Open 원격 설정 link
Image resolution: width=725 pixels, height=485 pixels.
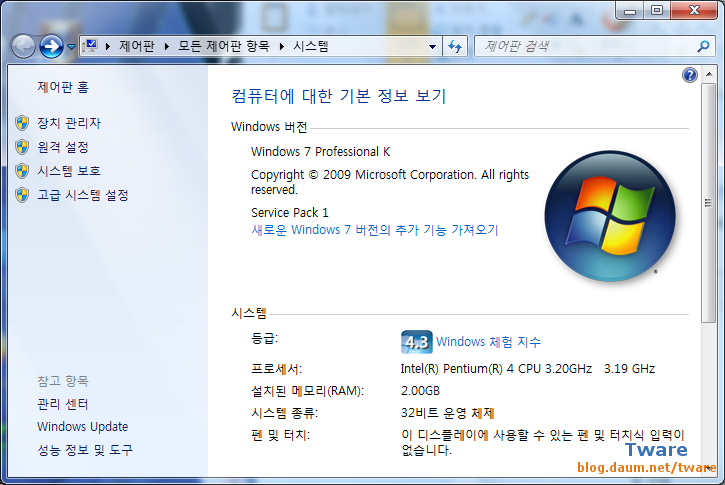click(63, 147)
